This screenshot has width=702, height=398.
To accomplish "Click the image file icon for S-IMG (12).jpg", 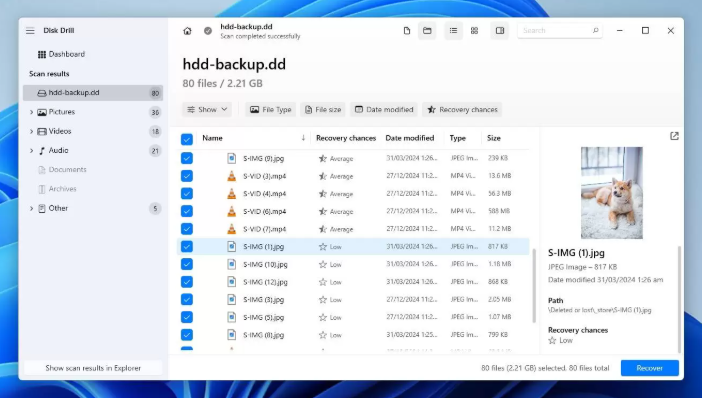I will tap(231, 282).
